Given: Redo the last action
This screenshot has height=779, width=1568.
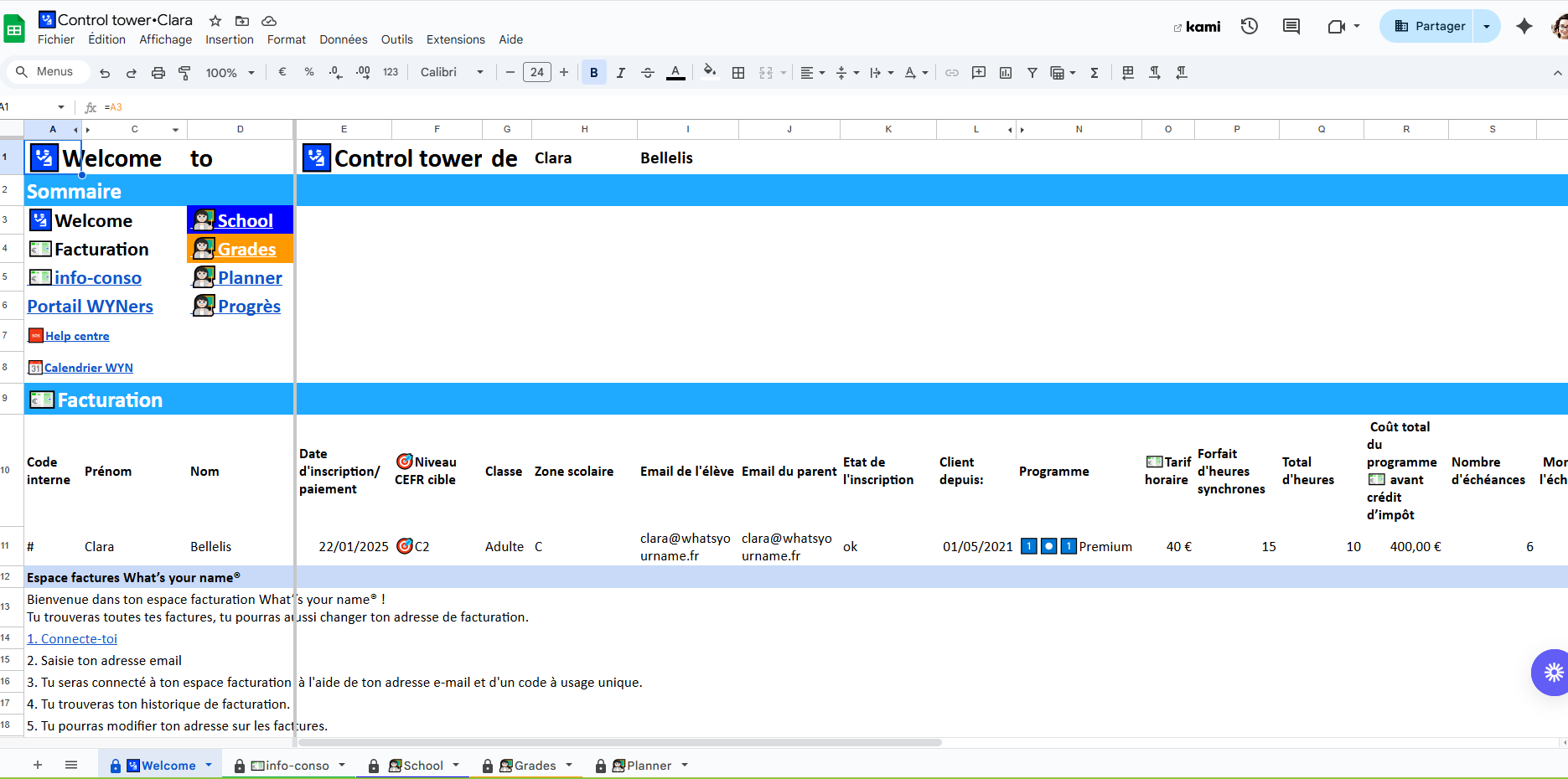Looking at the screenshot, I should 132,73.
